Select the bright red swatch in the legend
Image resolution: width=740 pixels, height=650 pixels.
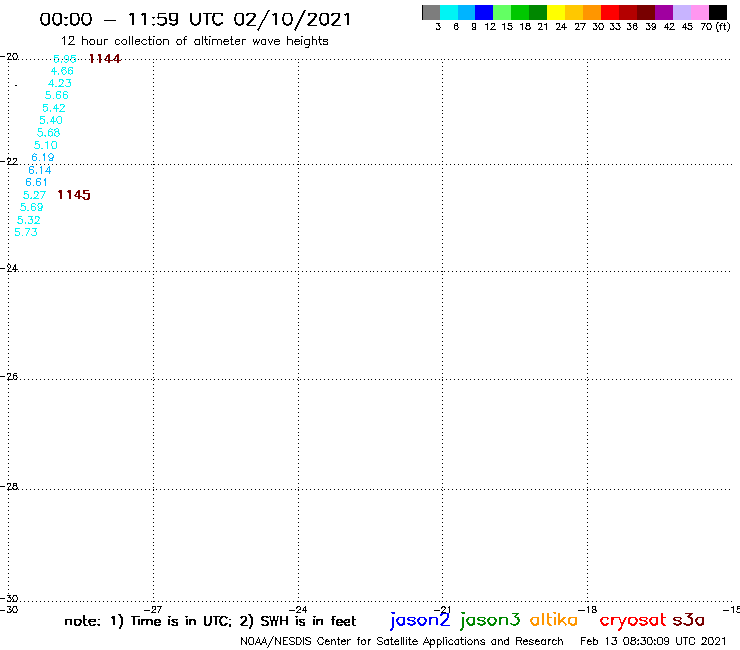pos(610,12)
